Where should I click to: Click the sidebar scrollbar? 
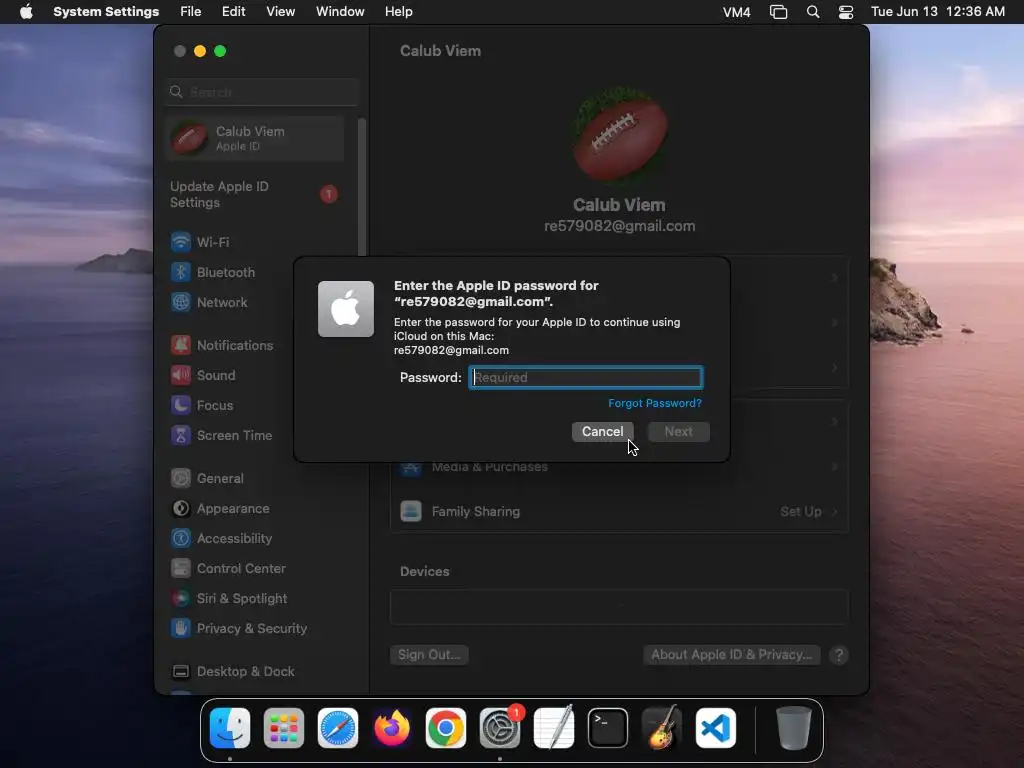pyautogui.click(x=361, y=189)
